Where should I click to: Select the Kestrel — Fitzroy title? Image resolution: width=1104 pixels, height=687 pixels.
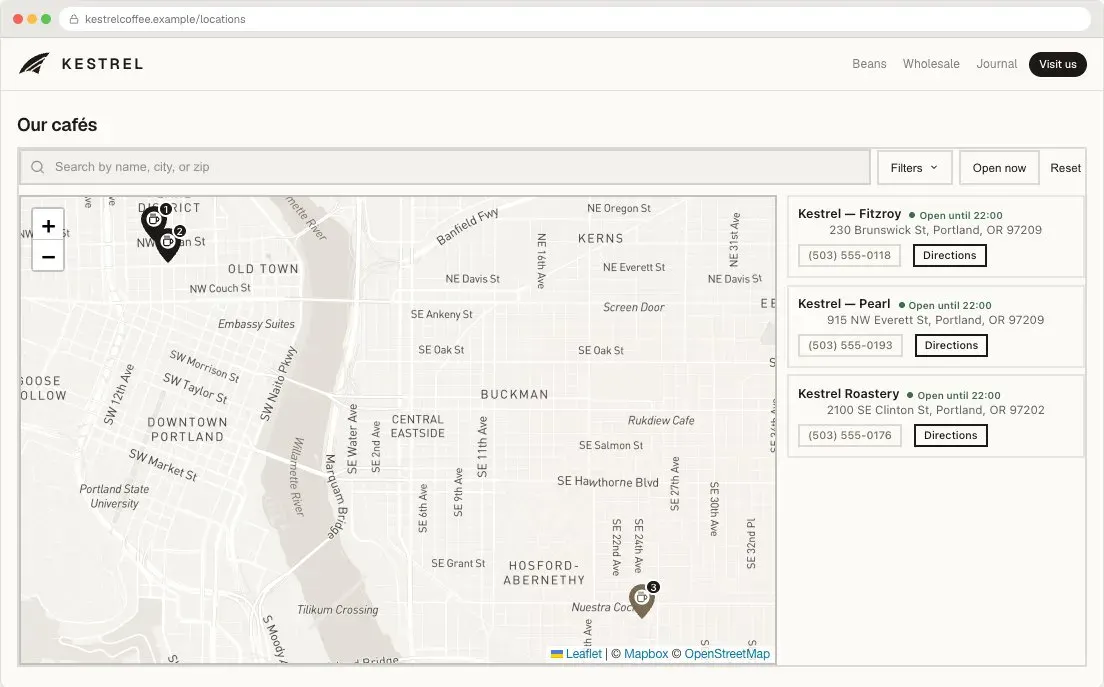point(849,214)
